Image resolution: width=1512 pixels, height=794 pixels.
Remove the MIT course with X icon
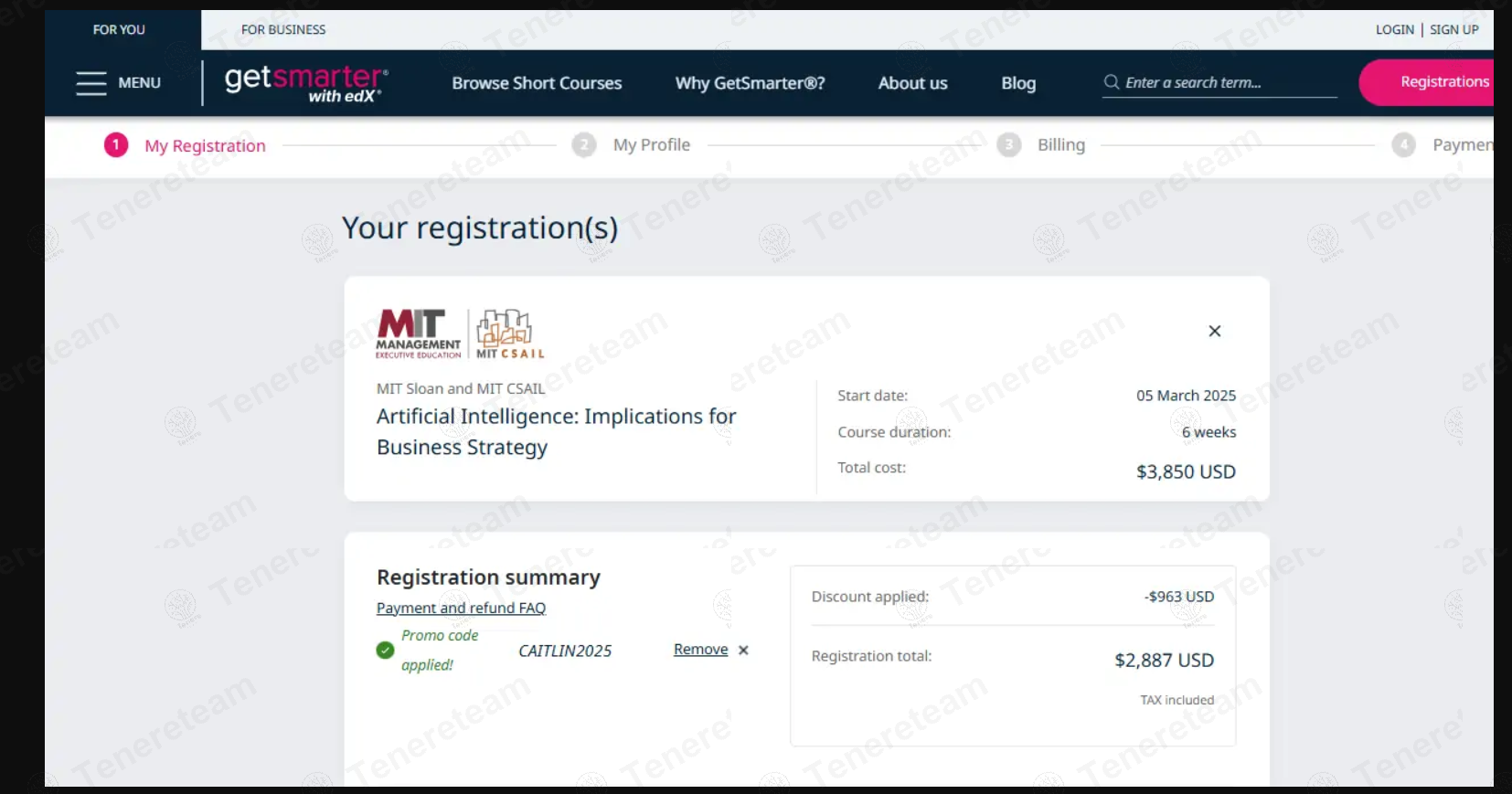1214,331
